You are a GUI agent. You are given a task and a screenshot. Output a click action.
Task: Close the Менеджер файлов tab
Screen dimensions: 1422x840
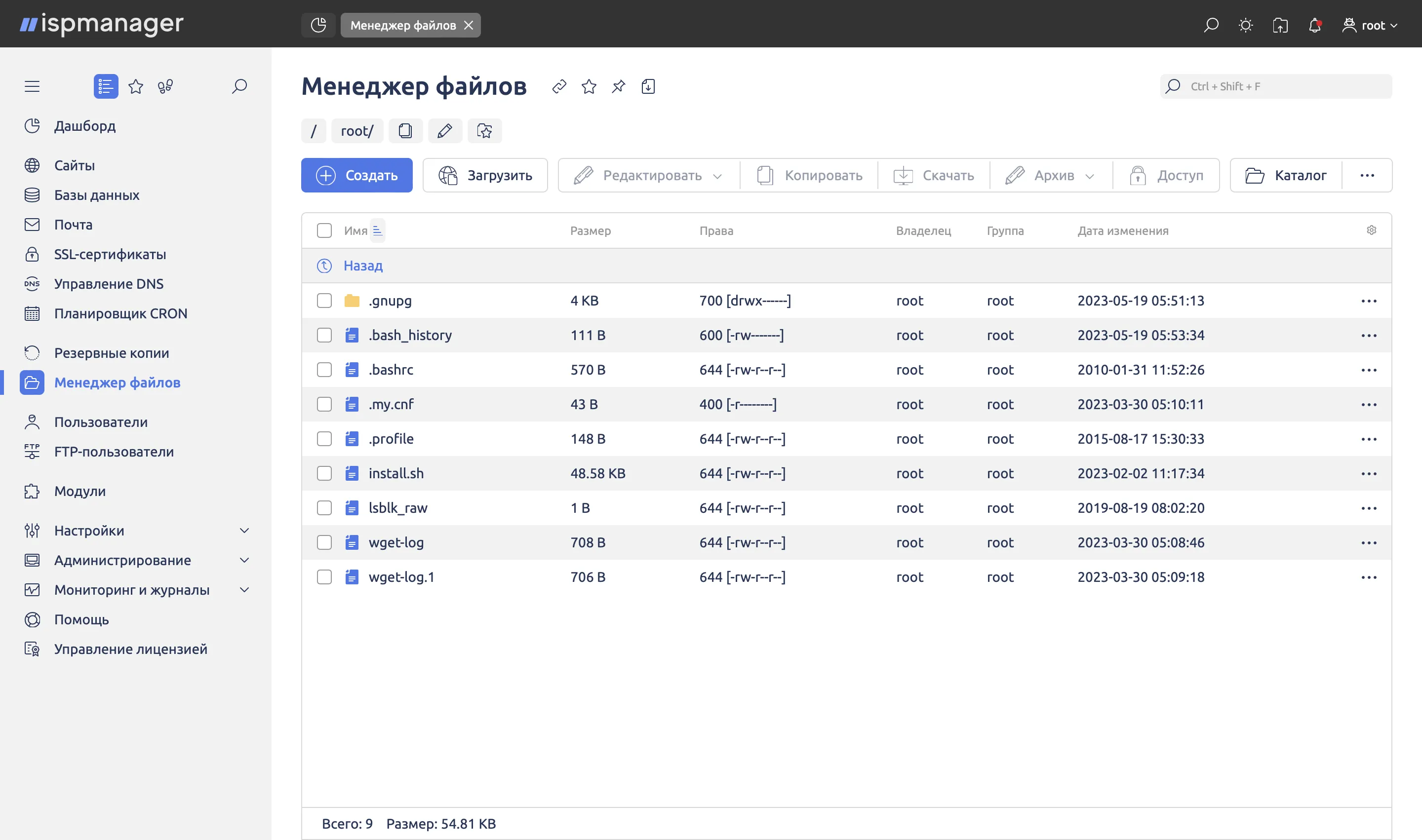tap(469, 25)
